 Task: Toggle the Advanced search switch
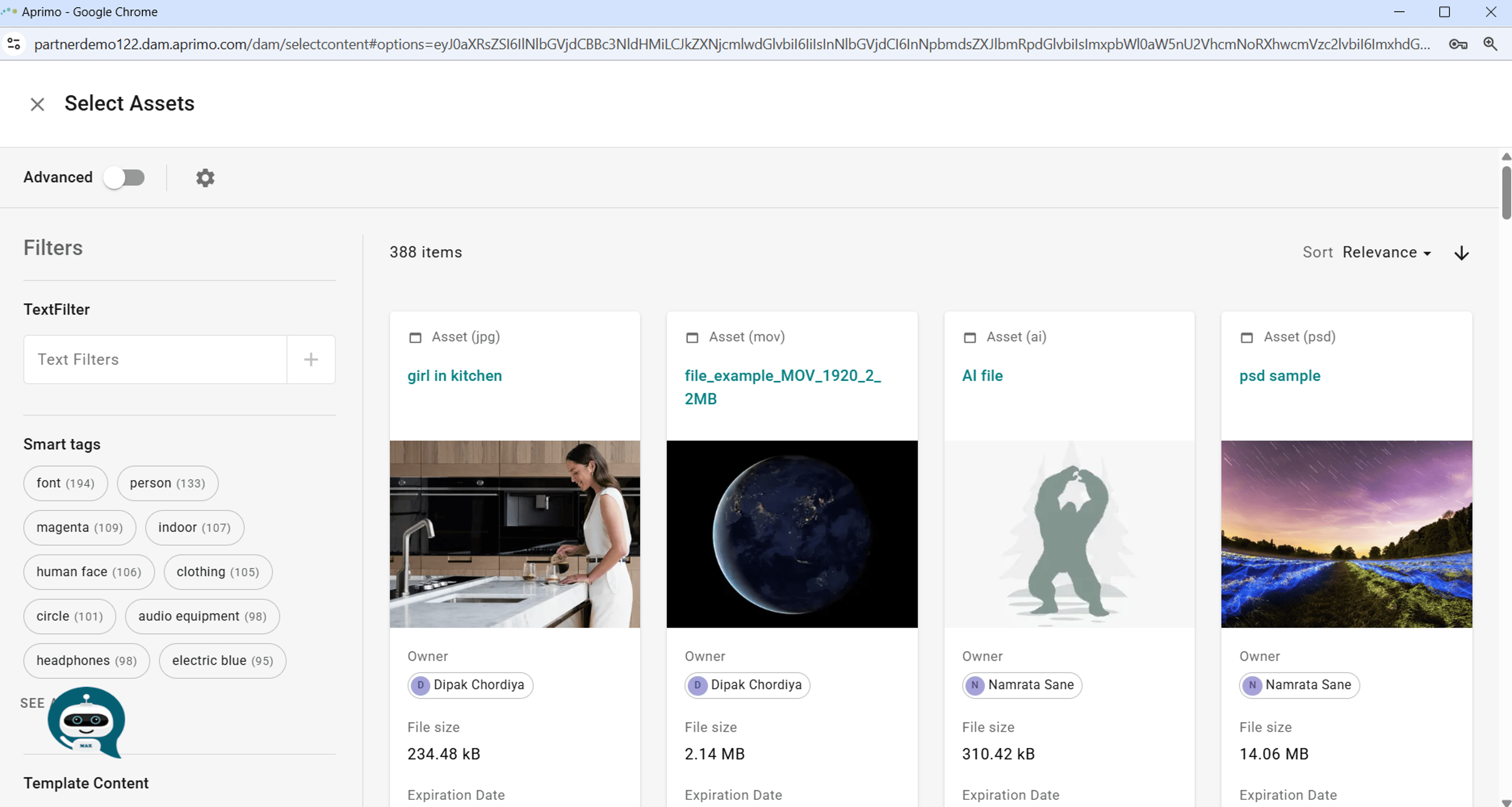tap(124, 177)
